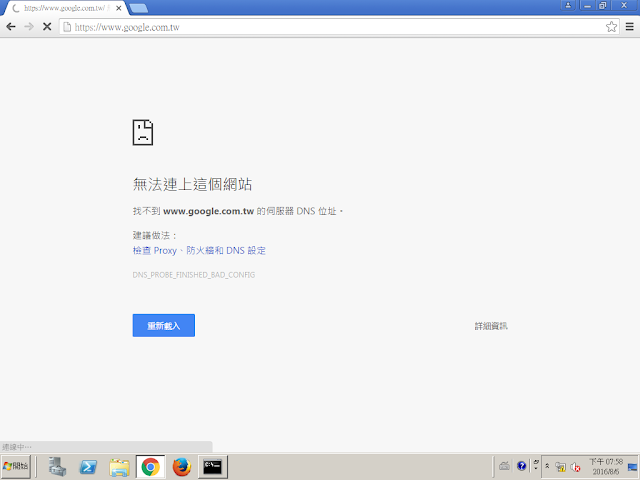Click the muted volume speaker tray icon
Viewport: 640px width, 480px height.
(576, 467)
